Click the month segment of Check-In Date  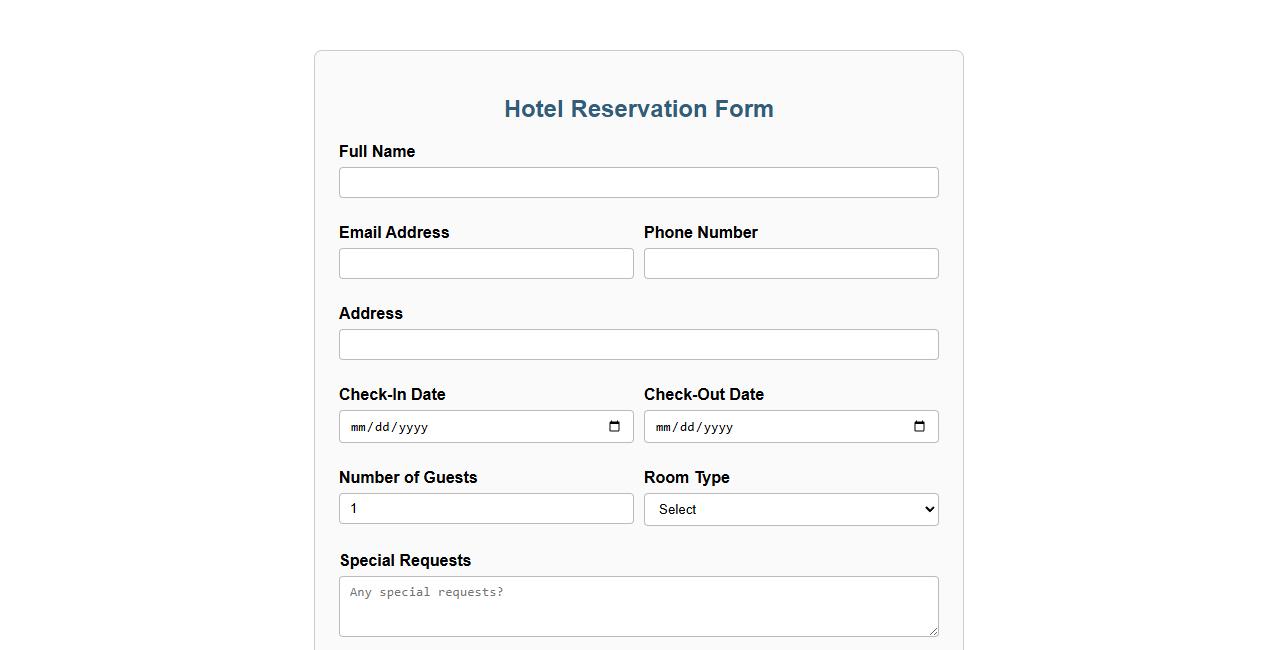coord(358,426)
